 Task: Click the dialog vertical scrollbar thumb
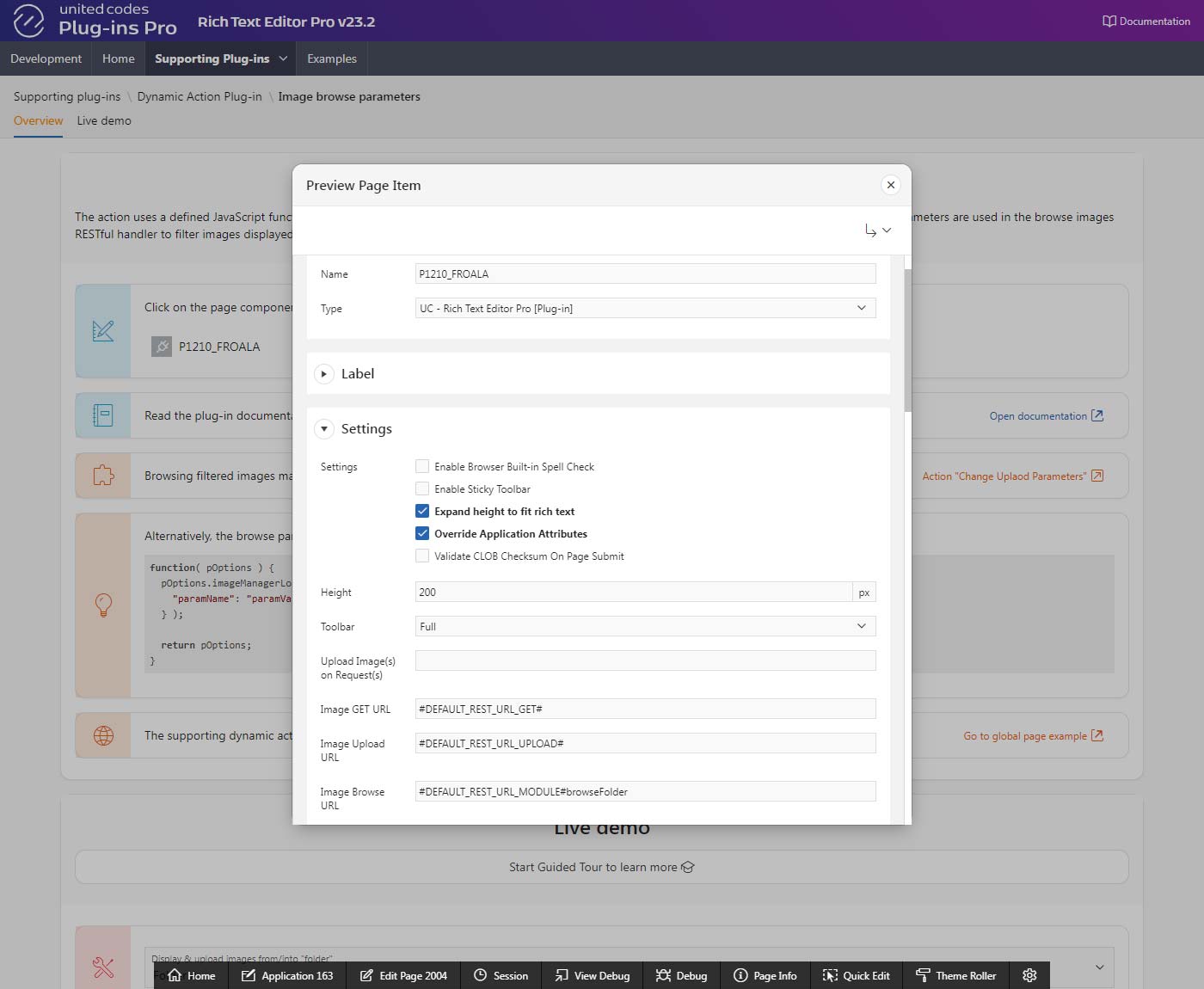click(x=907, y=340)
